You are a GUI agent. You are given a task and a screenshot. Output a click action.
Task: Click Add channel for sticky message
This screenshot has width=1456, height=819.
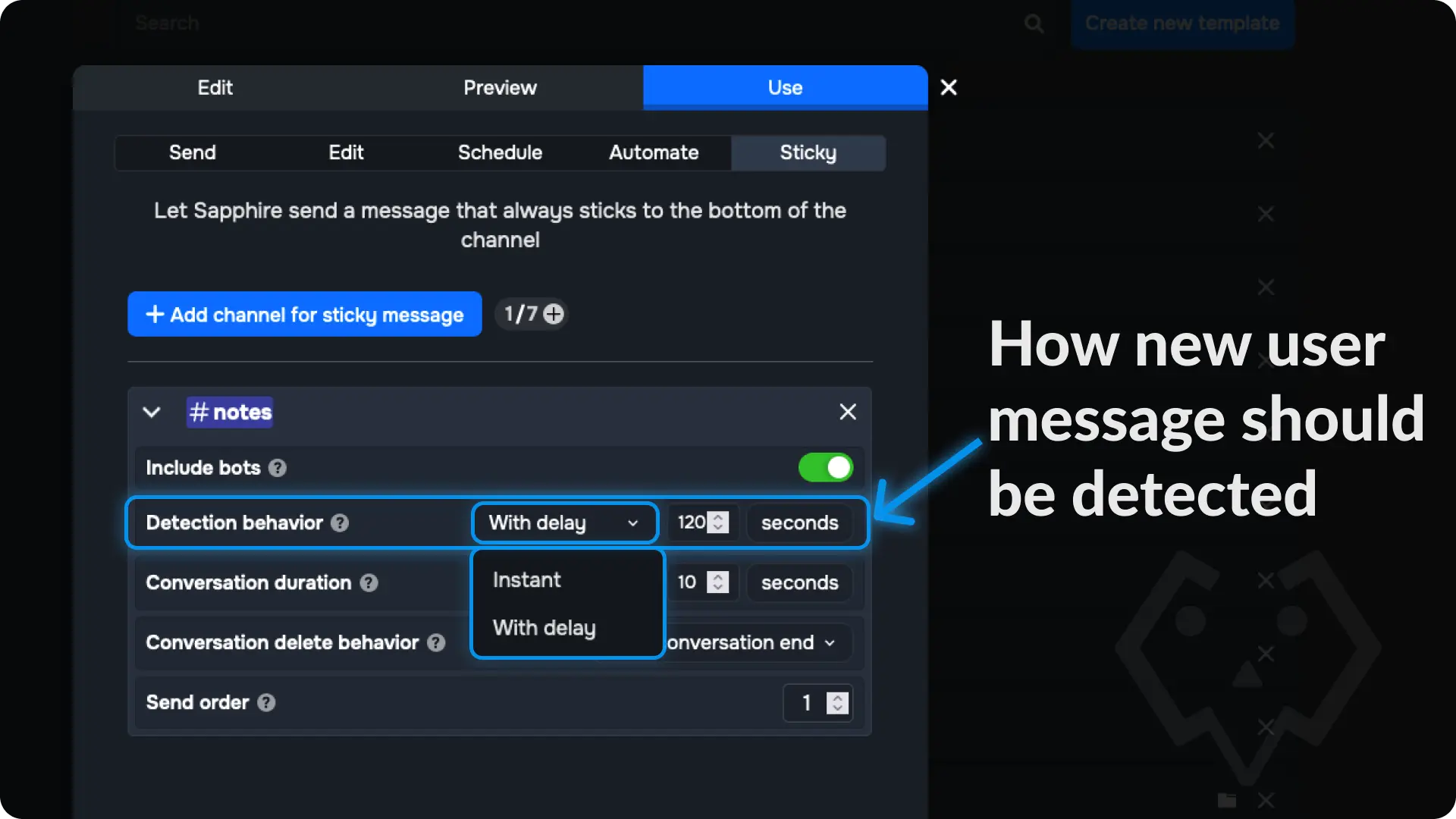pos(305,314)
